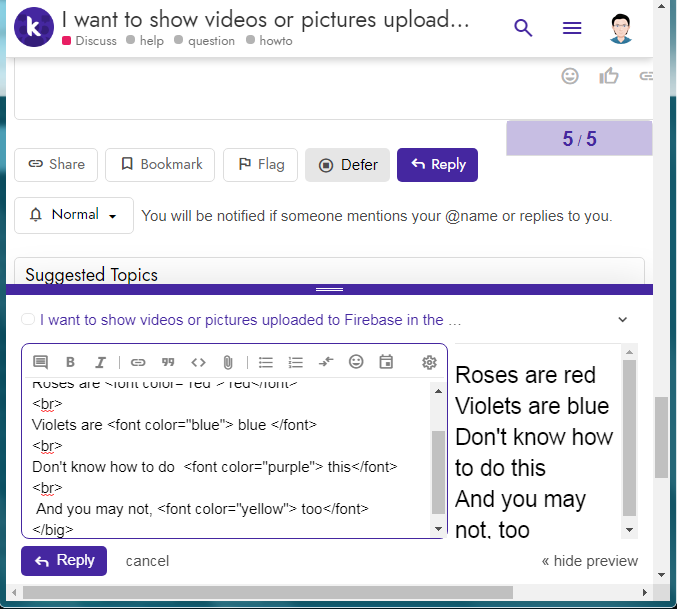The image size is (677, 609).
Task: Apply bold formatting in composer toolbar
Action: [70, 362]
